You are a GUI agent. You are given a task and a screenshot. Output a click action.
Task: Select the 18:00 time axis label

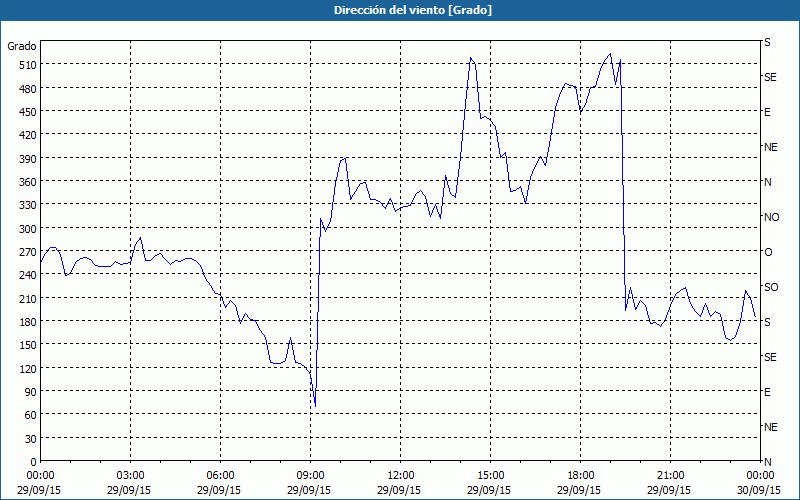coord(580,476)
